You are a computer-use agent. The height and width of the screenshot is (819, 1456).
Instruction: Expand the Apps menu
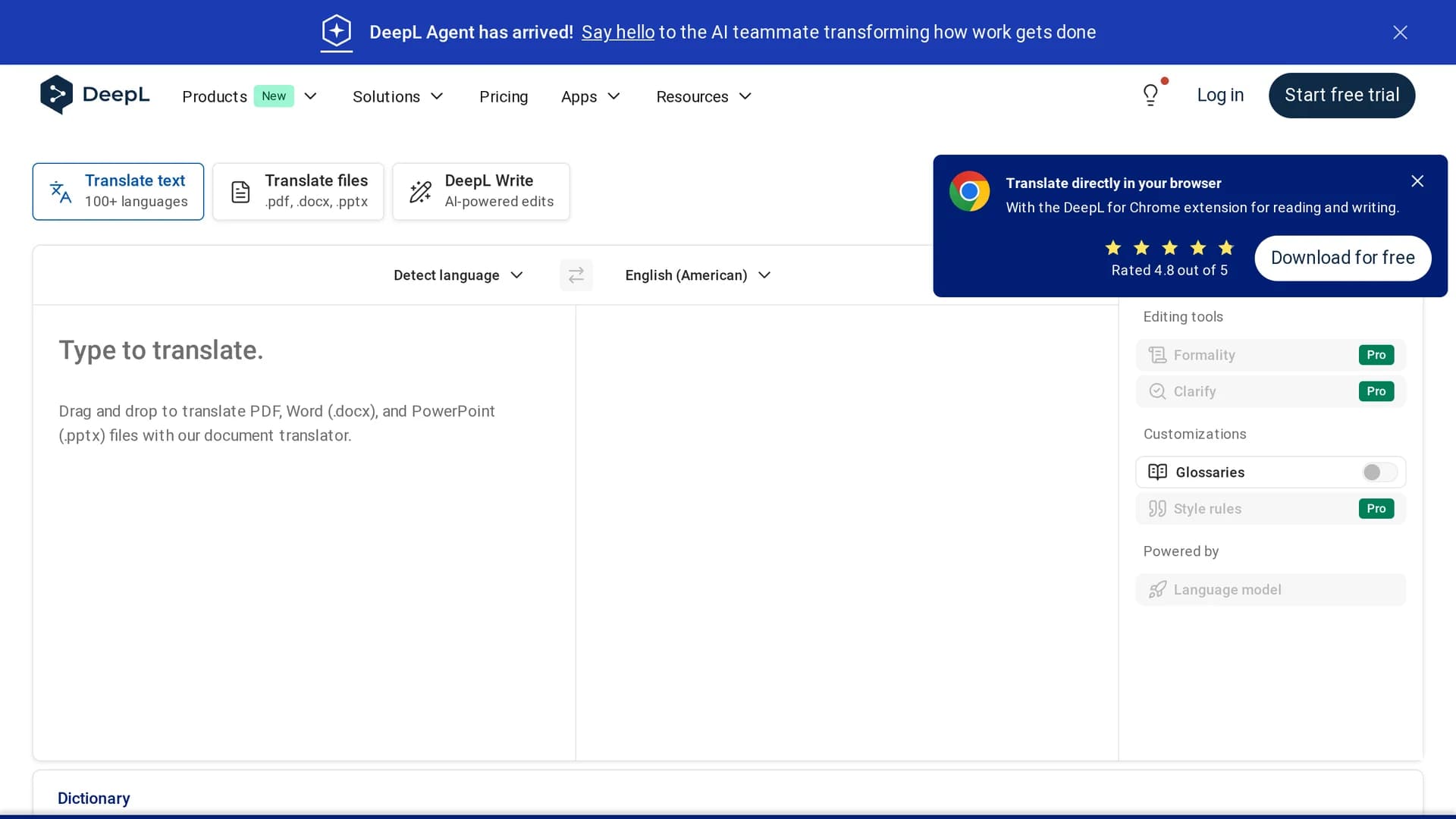591,96
